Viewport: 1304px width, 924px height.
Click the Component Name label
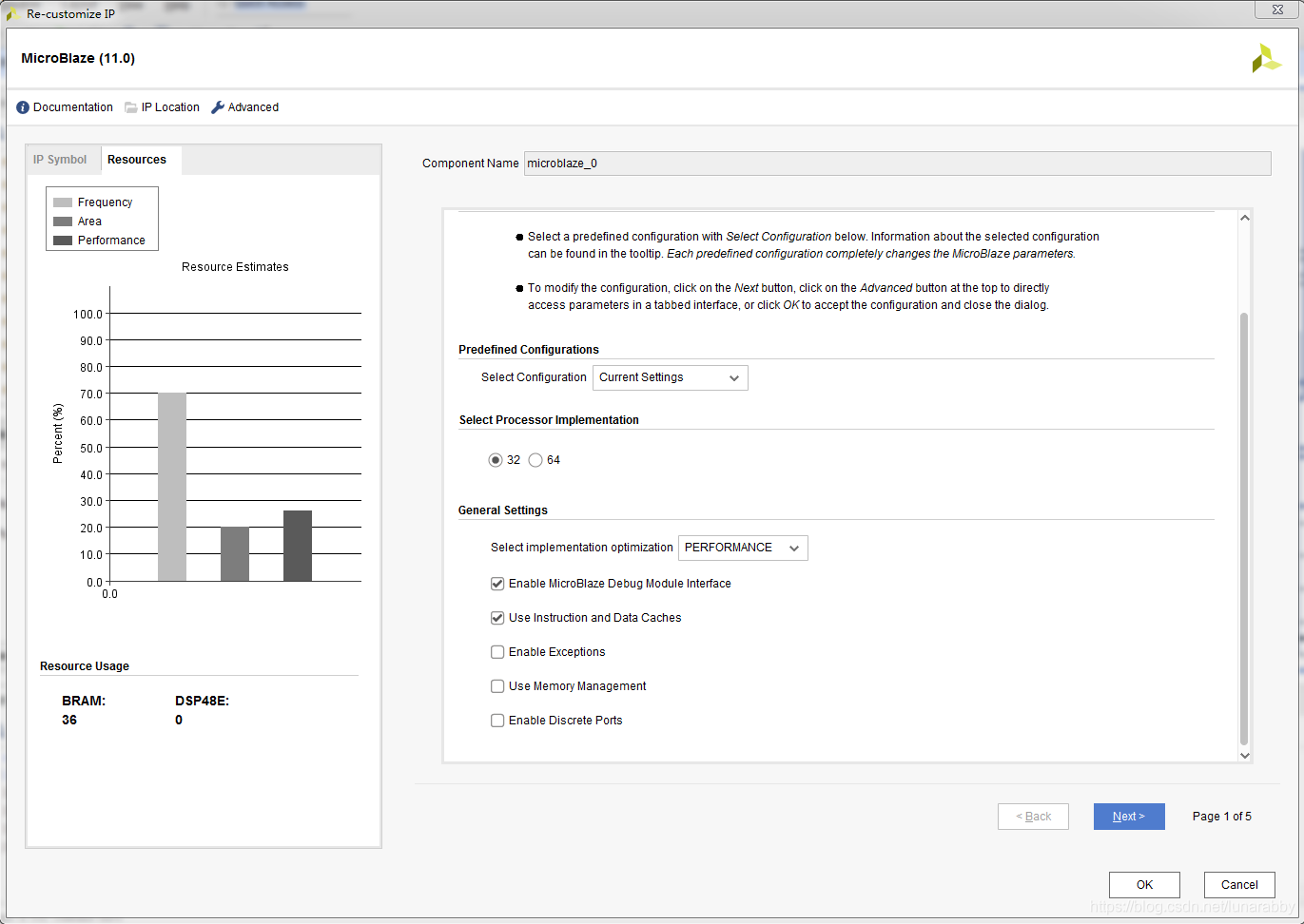pyautogui.click(x=471, y=164)
